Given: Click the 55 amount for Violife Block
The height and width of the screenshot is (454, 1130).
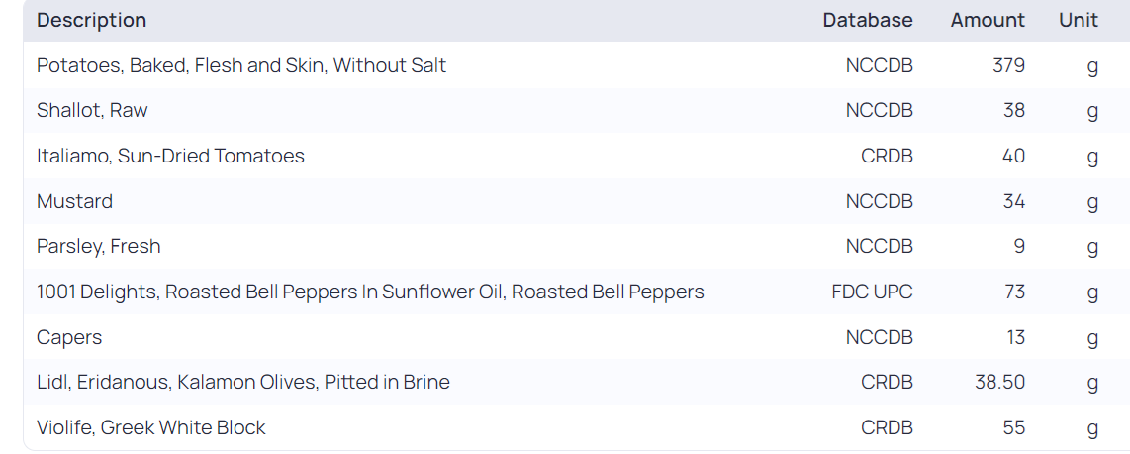Looking at the screenshot, I should click(x=1013, y=427).
